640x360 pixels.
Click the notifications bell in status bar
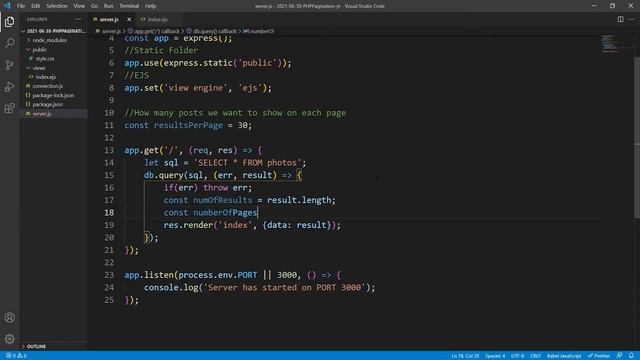pos(631,356)
